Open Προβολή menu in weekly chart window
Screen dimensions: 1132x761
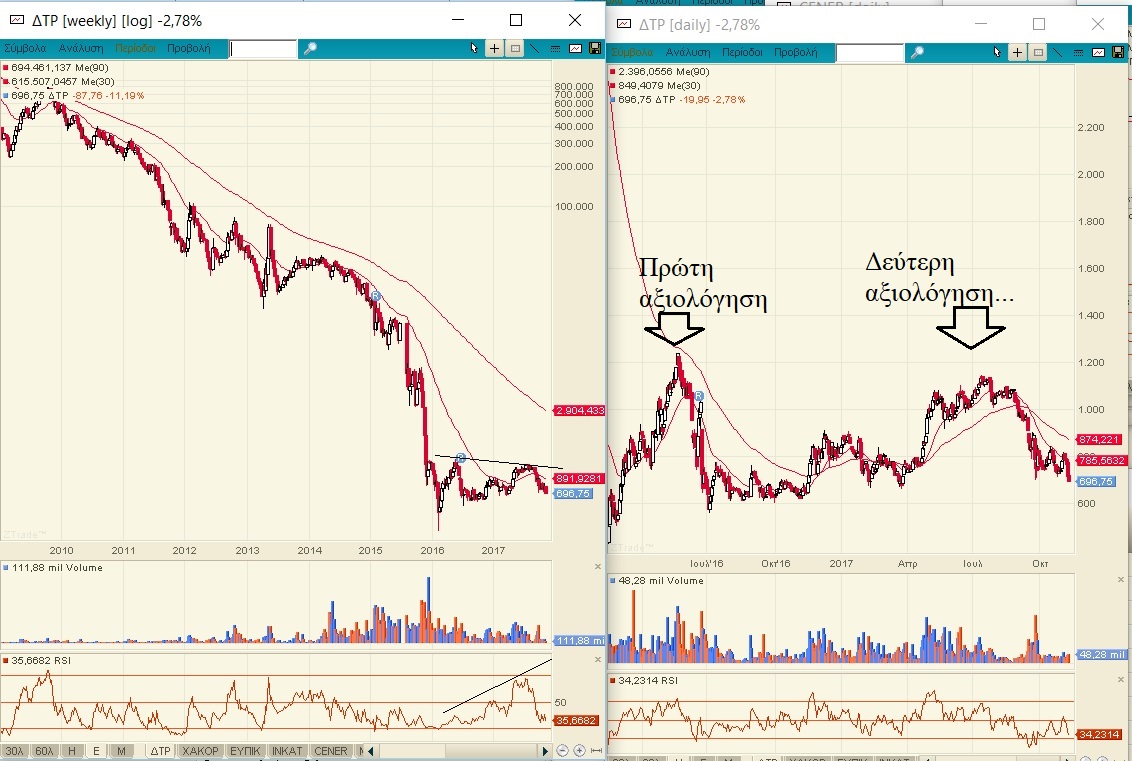tap(189, 48)
